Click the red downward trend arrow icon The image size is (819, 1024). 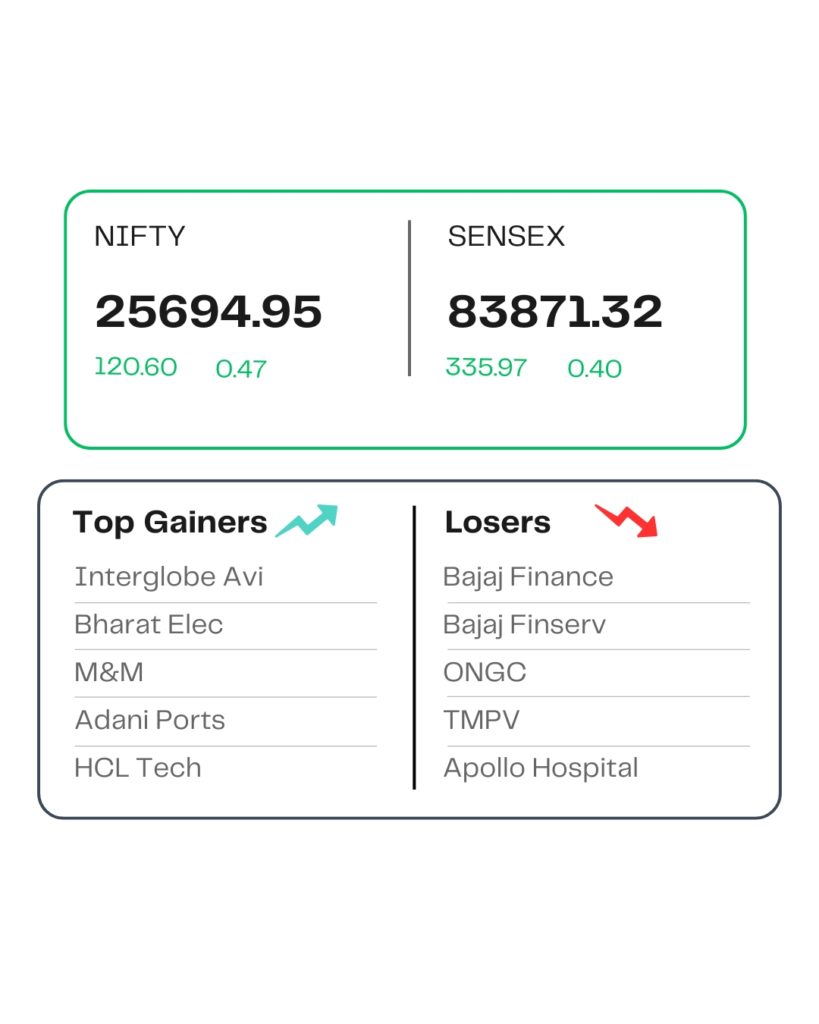pyautogui.click(x=627, y=520)
